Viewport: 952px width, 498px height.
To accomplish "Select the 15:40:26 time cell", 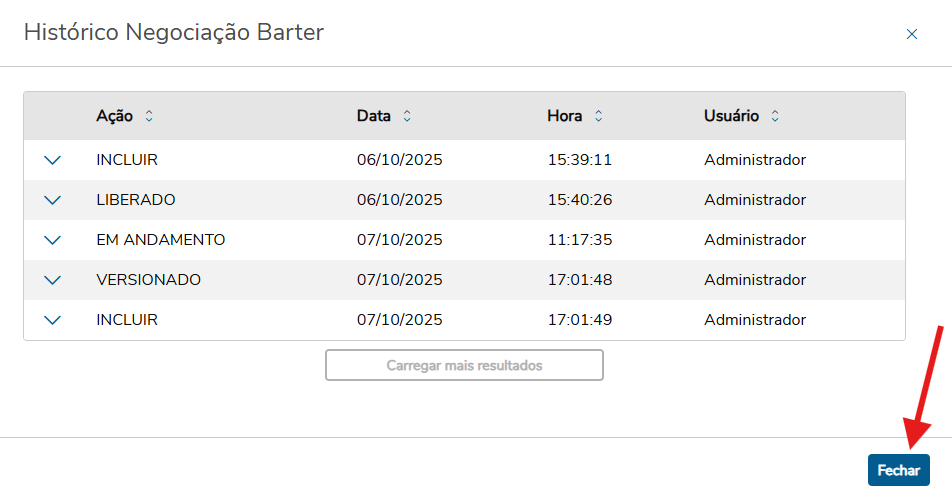I will coord(579,200).
